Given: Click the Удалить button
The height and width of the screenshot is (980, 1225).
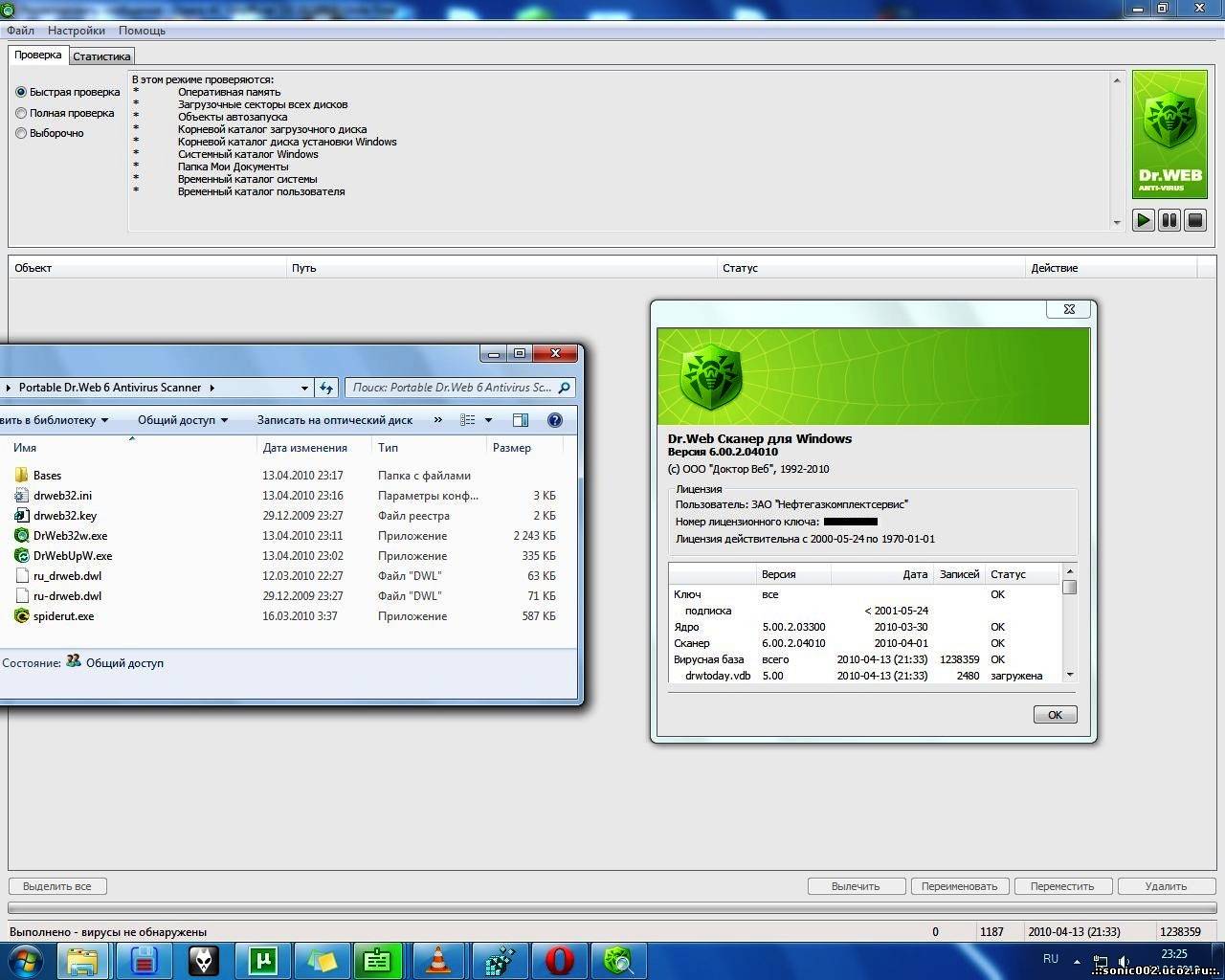Looking at the screenshot, I should (1166, 886).
